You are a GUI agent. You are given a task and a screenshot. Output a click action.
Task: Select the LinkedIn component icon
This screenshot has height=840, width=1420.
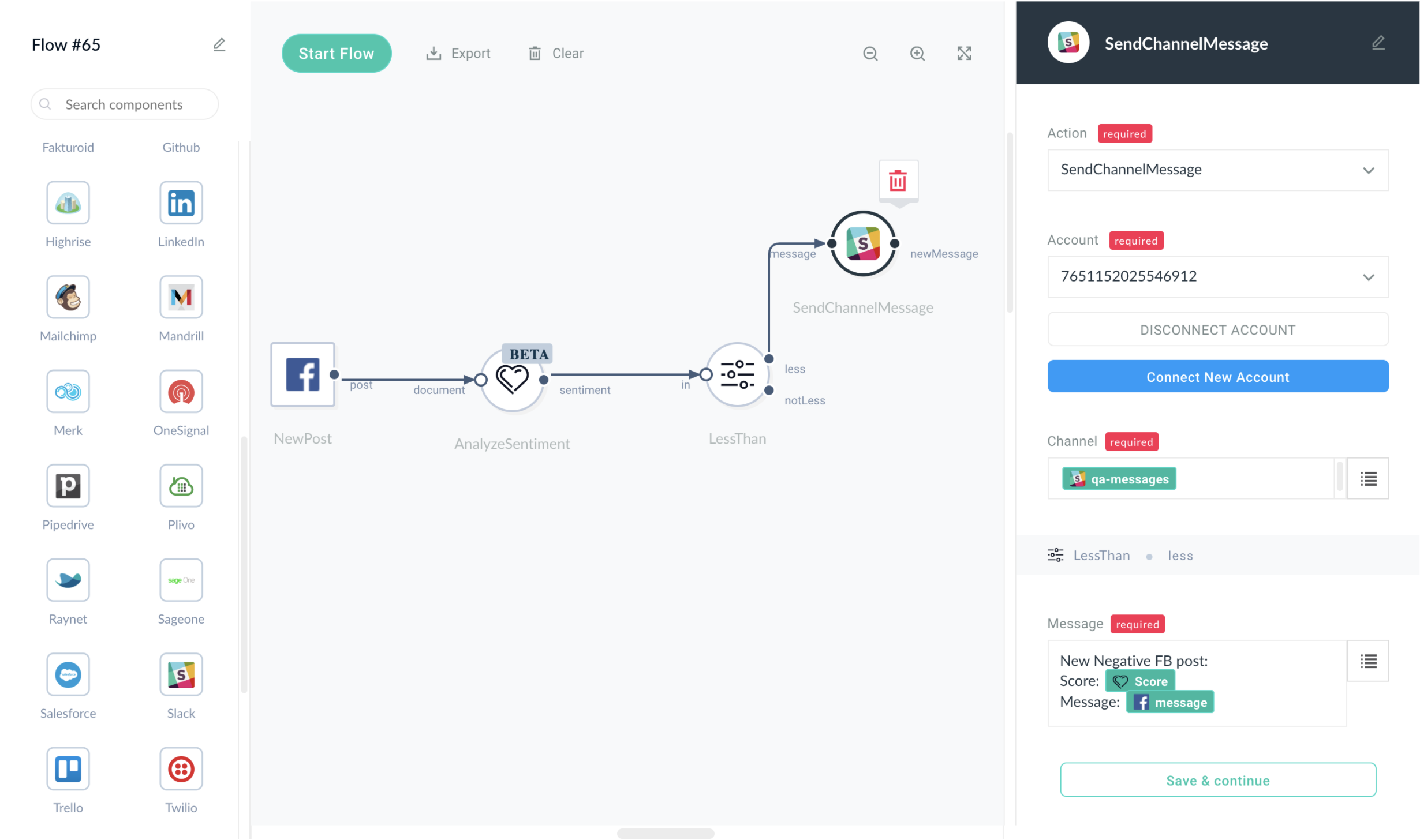coord(181,203)
